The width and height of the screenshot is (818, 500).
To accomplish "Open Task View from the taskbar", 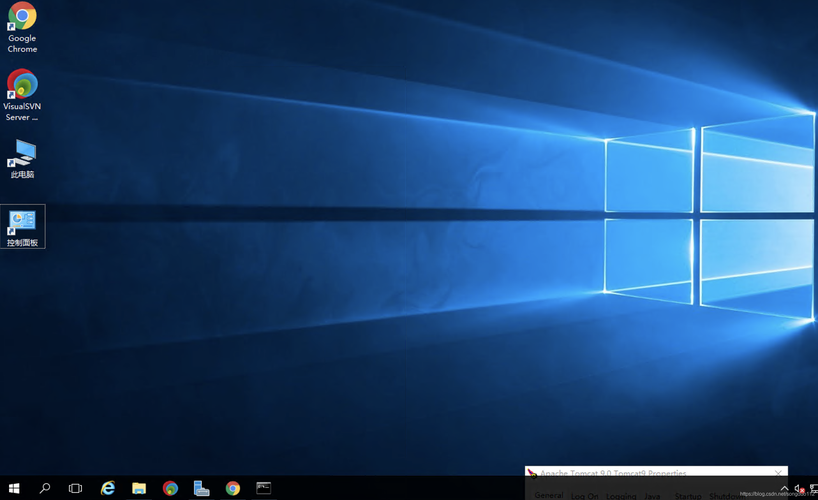I will 75,488.
